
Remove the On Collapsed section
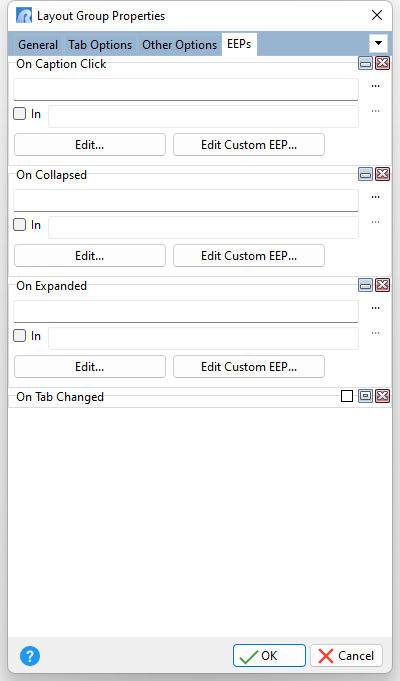click(382, 174)
